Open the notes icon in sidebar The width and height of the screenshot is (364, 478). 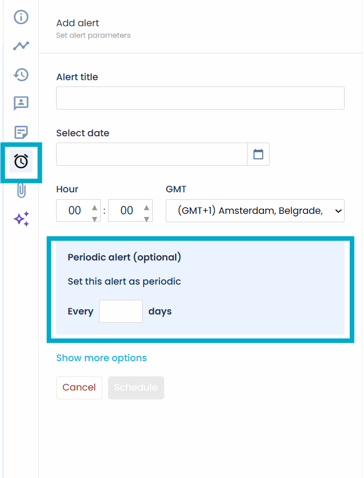(x=21, y=132)
